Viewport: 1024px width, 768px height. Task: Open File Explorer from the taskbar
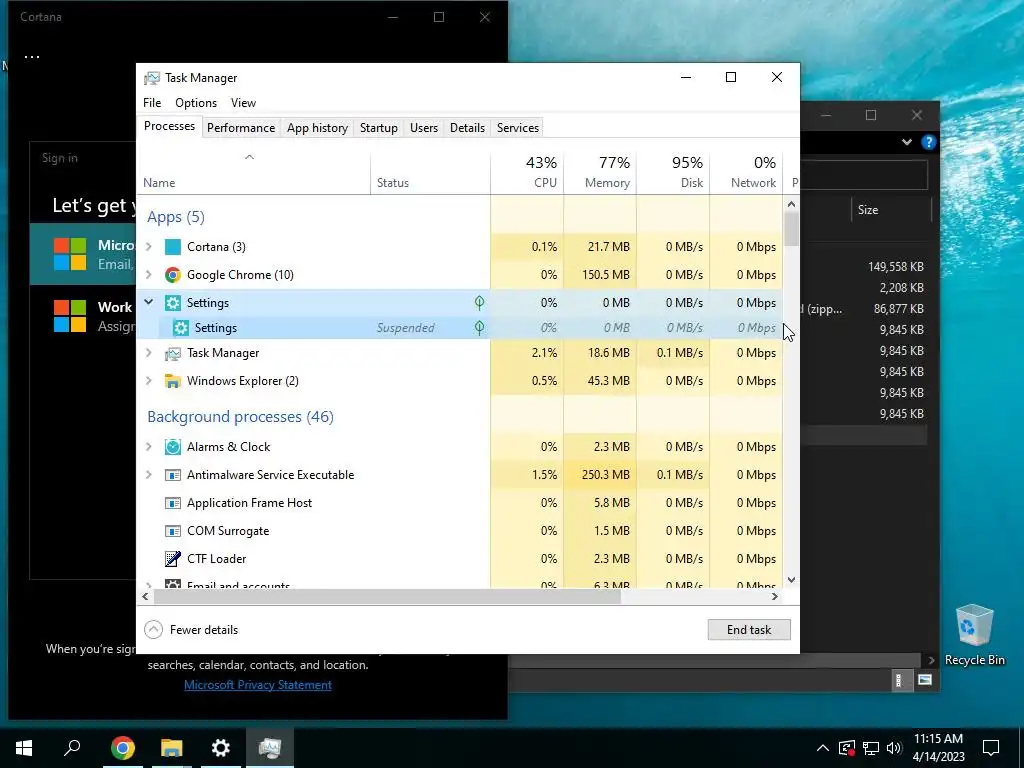172,748
